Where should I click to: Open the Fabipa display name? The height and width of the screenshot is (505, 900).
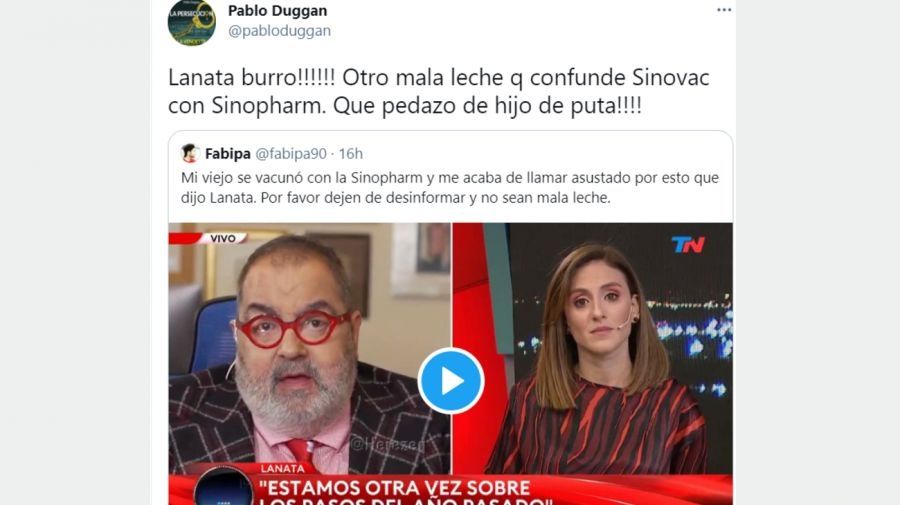pos(228,154)
